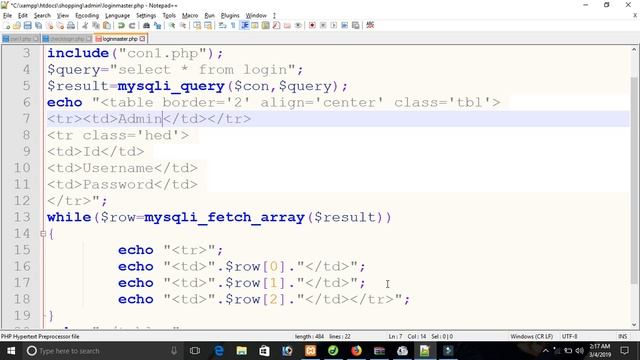Open the Language menu
640x360 pixels.
[x=117, y=16]
